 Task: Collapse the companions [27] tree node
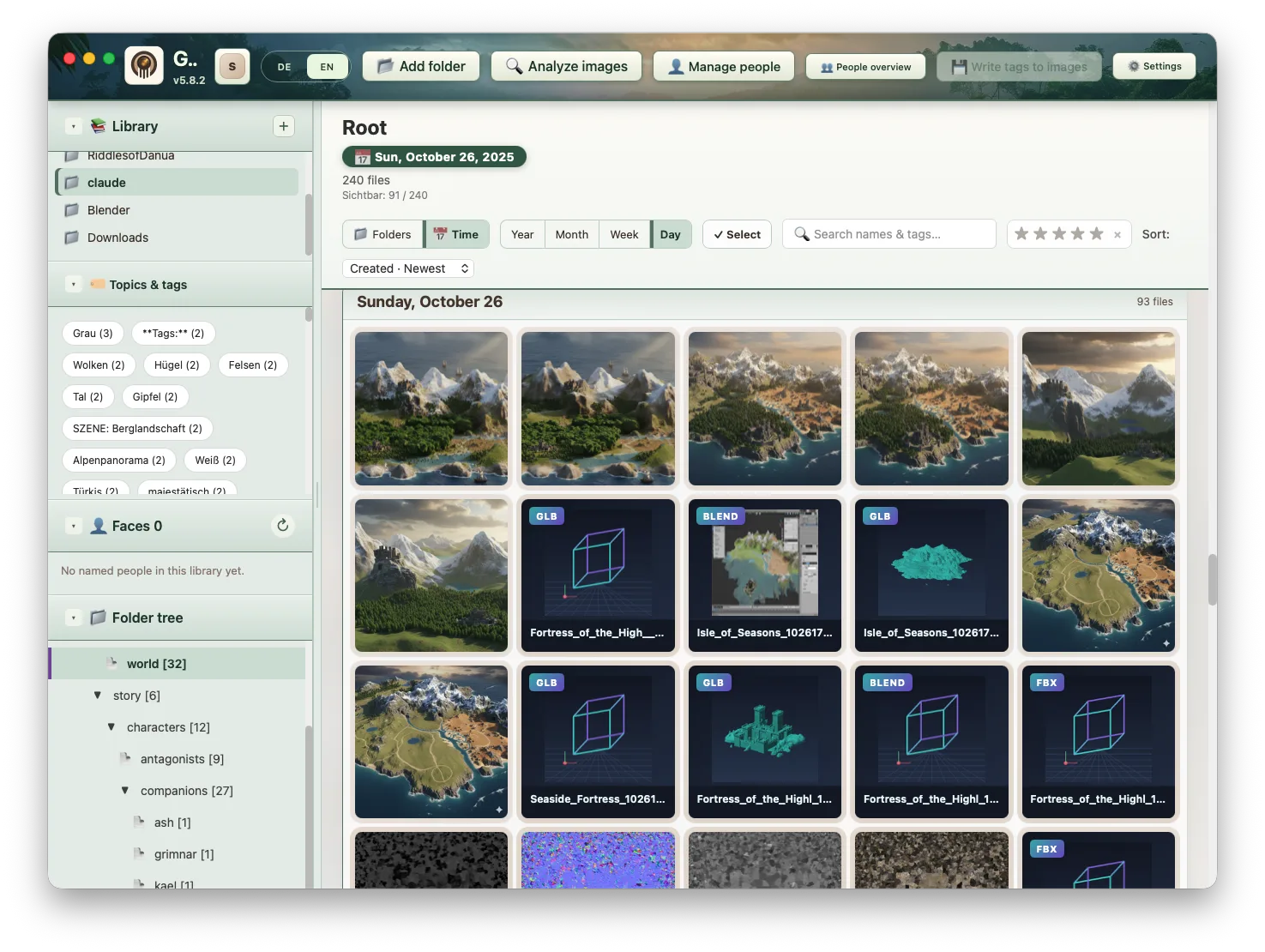125,790
